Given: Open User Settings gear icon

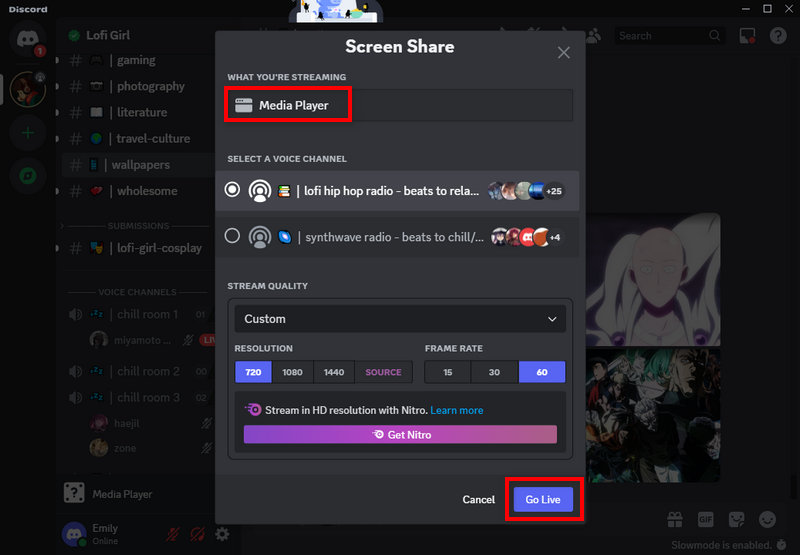Looking at the screenshot, I should [x=222, y=534].
